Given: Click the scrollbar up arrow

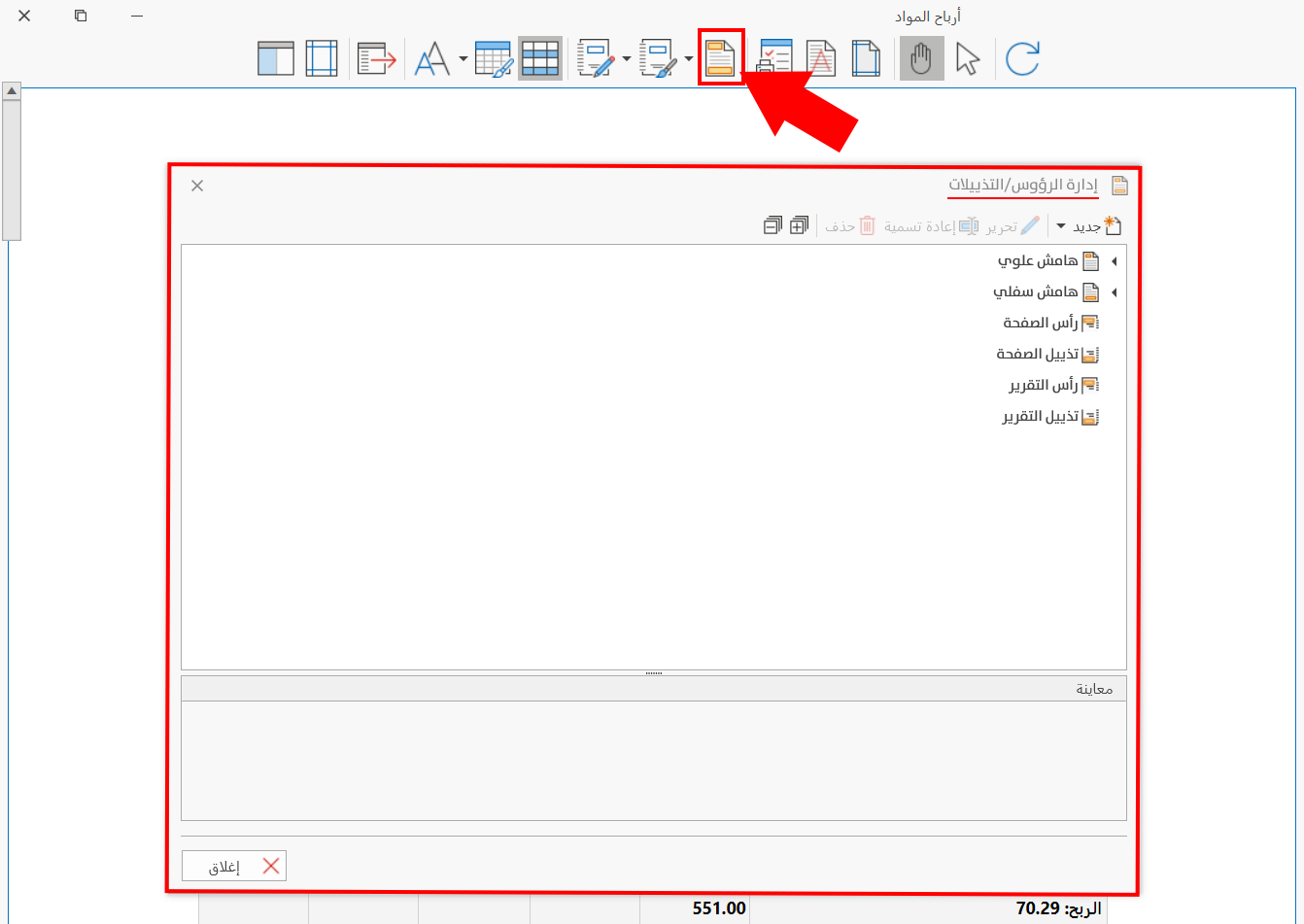Looking at the screenshot, I should 12,91.
